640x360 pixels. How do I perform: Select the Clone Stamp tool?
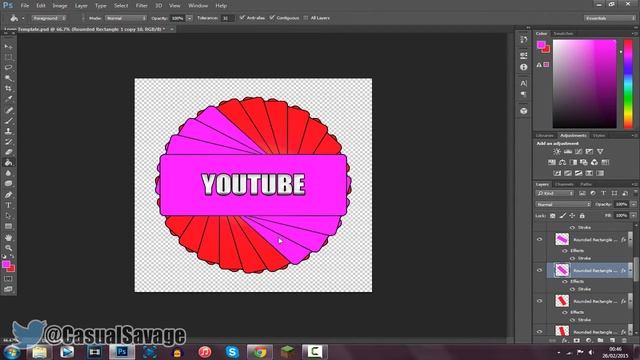(x=8, y=131)
